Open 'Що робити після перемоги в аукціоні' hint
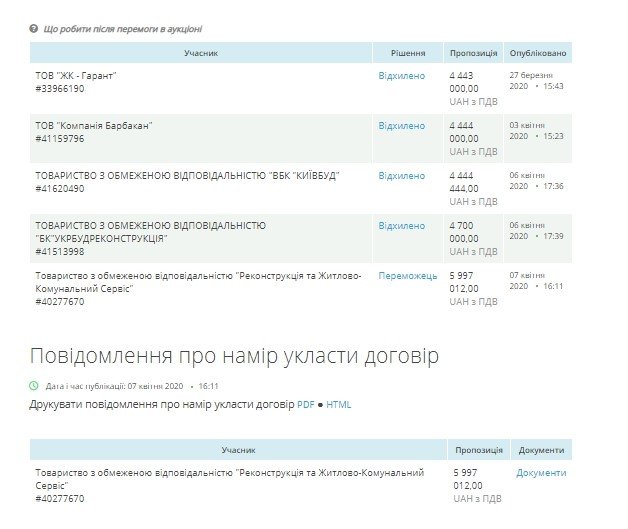 click(x=123, y=29)
